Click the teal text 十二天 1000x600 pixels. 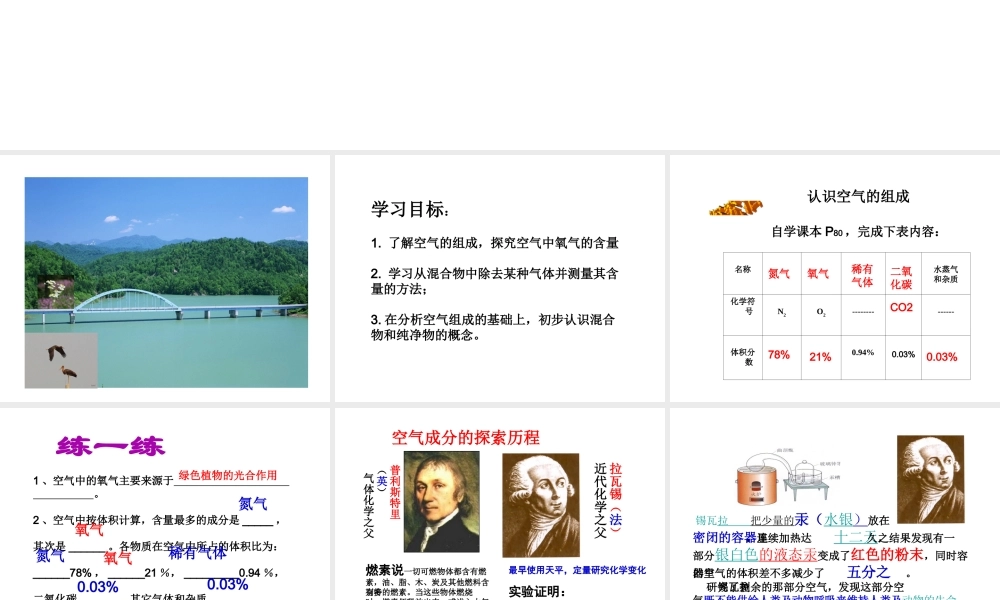[855, 537]
